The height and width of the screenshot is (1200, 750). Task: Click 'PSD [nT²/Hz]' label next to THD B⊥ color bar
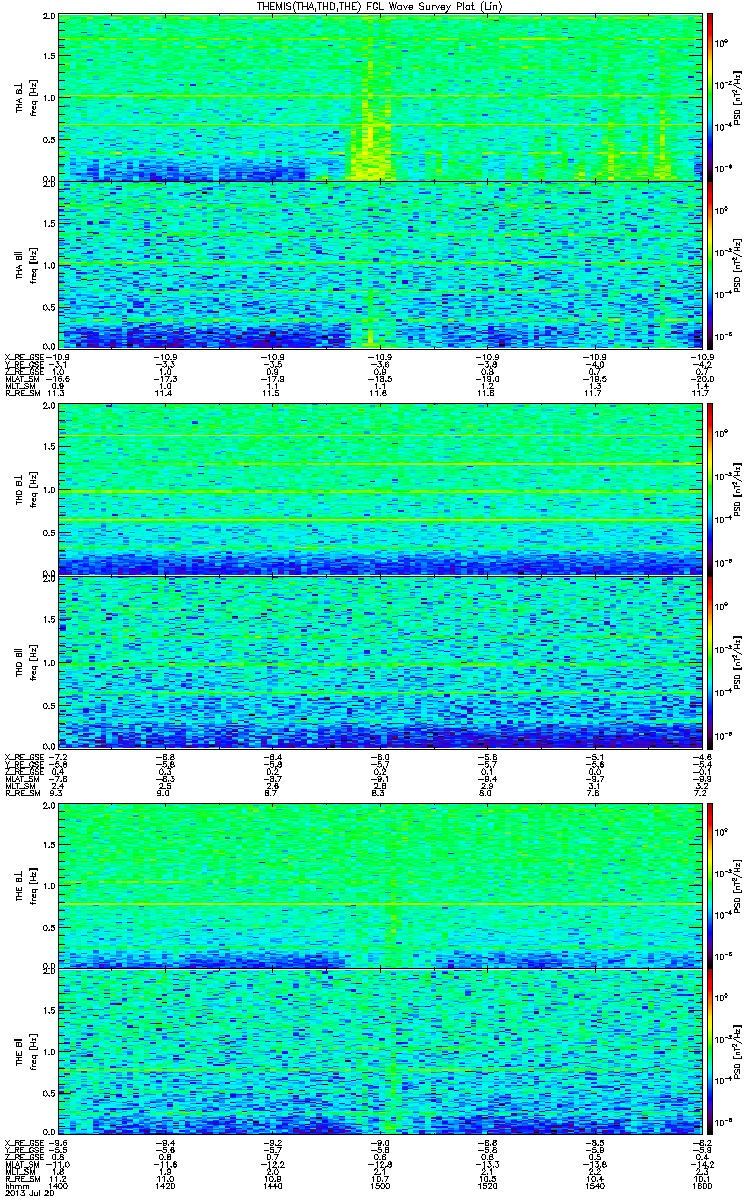click(x=739, y=489)
